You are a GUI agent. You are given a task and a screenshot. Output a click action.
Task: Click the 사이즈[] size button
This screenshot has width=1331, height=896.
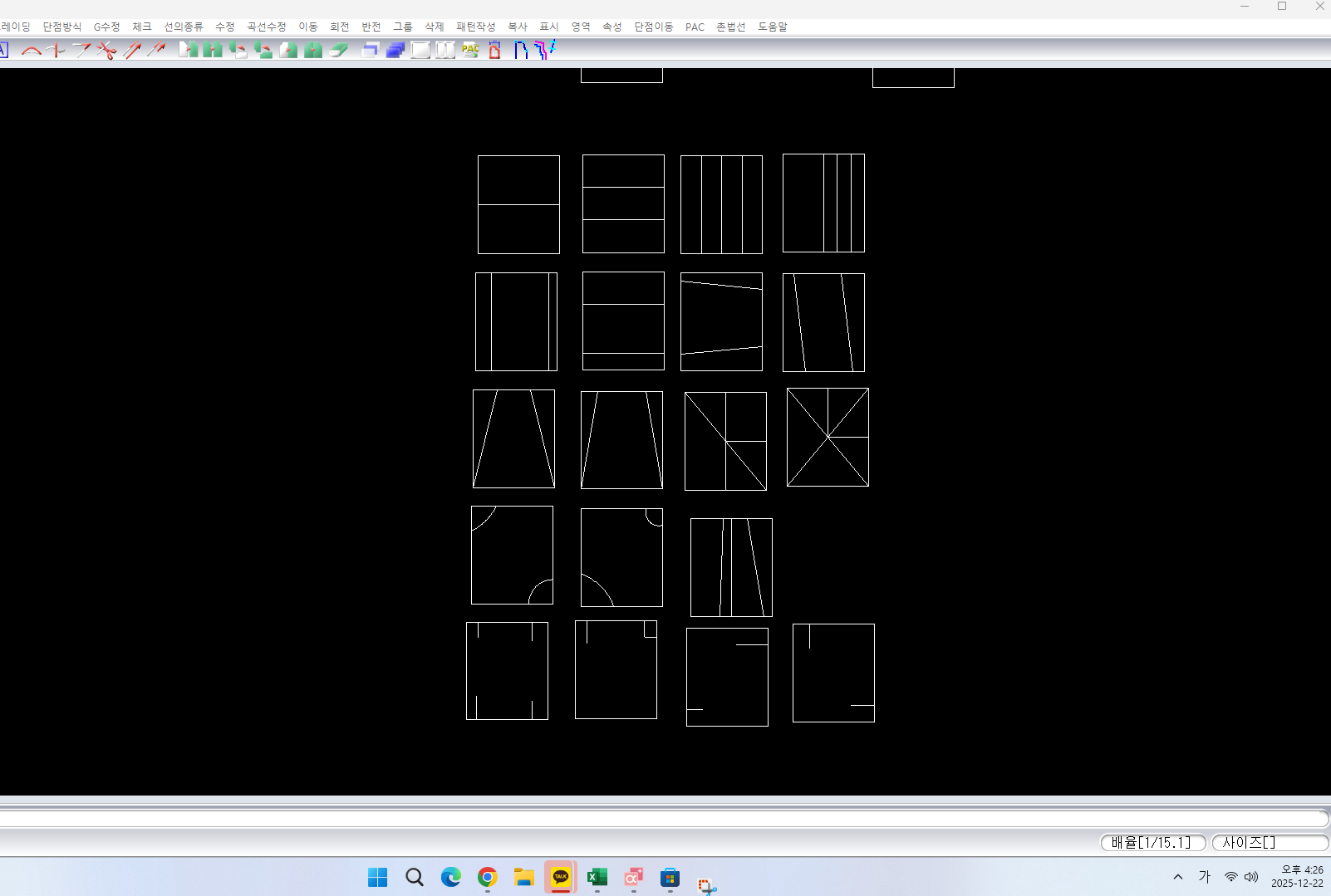pos(1269,842)
